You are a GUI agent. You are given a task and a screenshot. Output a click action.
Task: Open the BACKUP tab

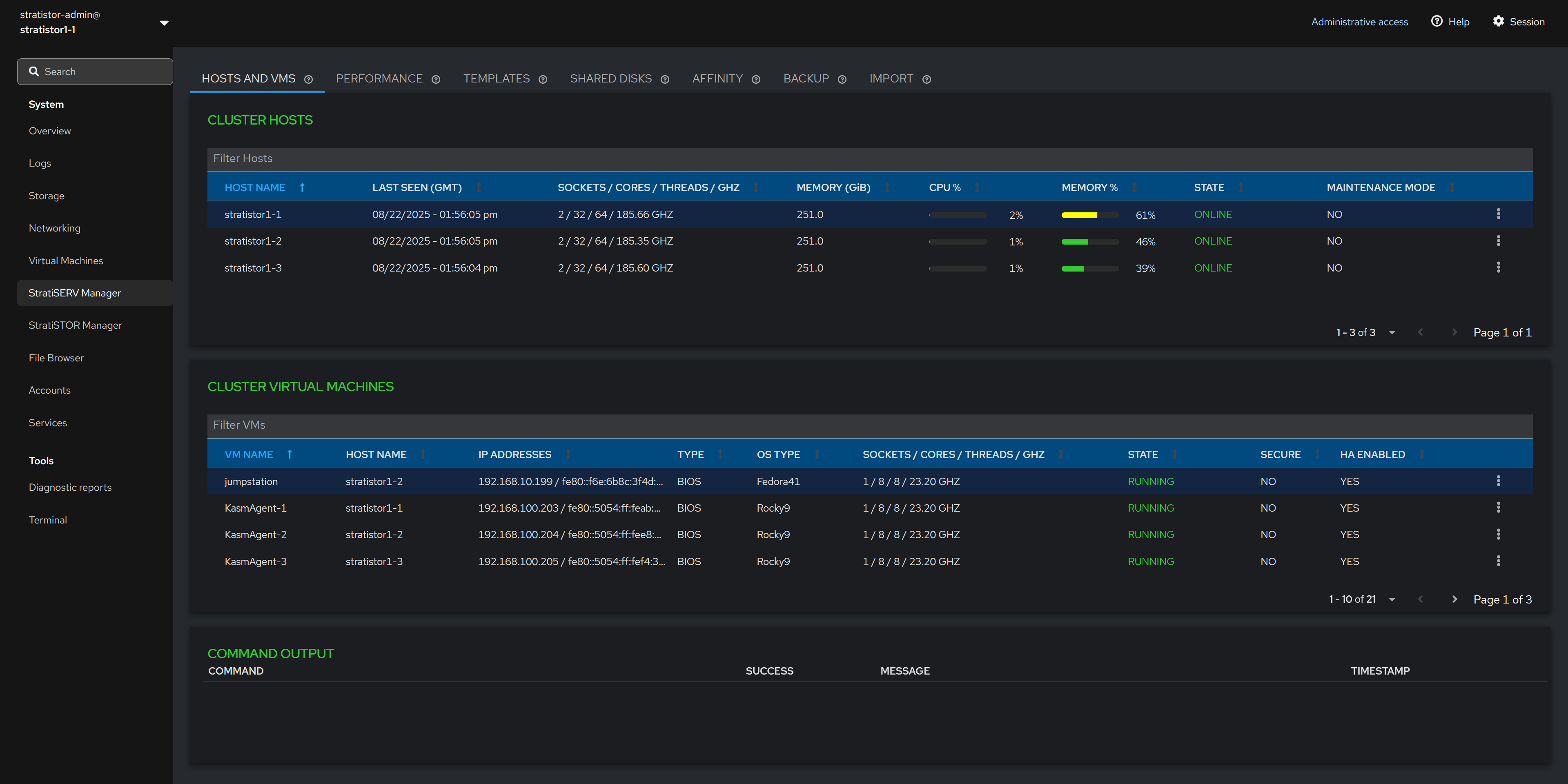tap(806, 78)
